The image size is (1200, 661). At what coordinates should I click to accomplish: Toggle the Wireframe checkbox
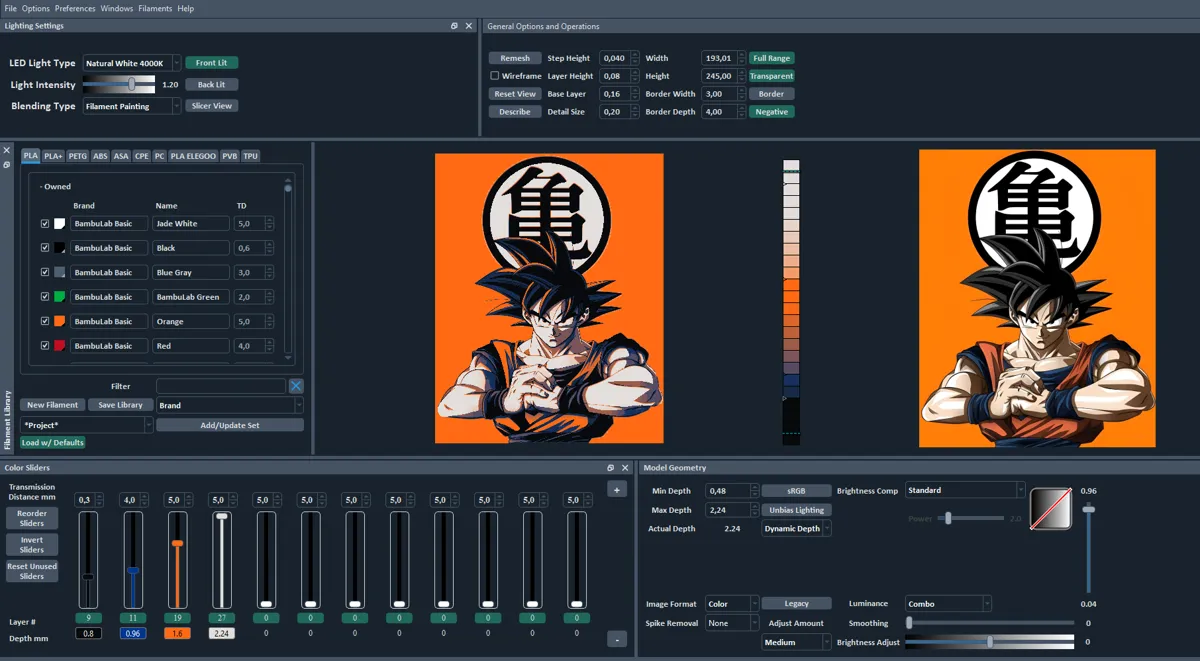[494, 76]
